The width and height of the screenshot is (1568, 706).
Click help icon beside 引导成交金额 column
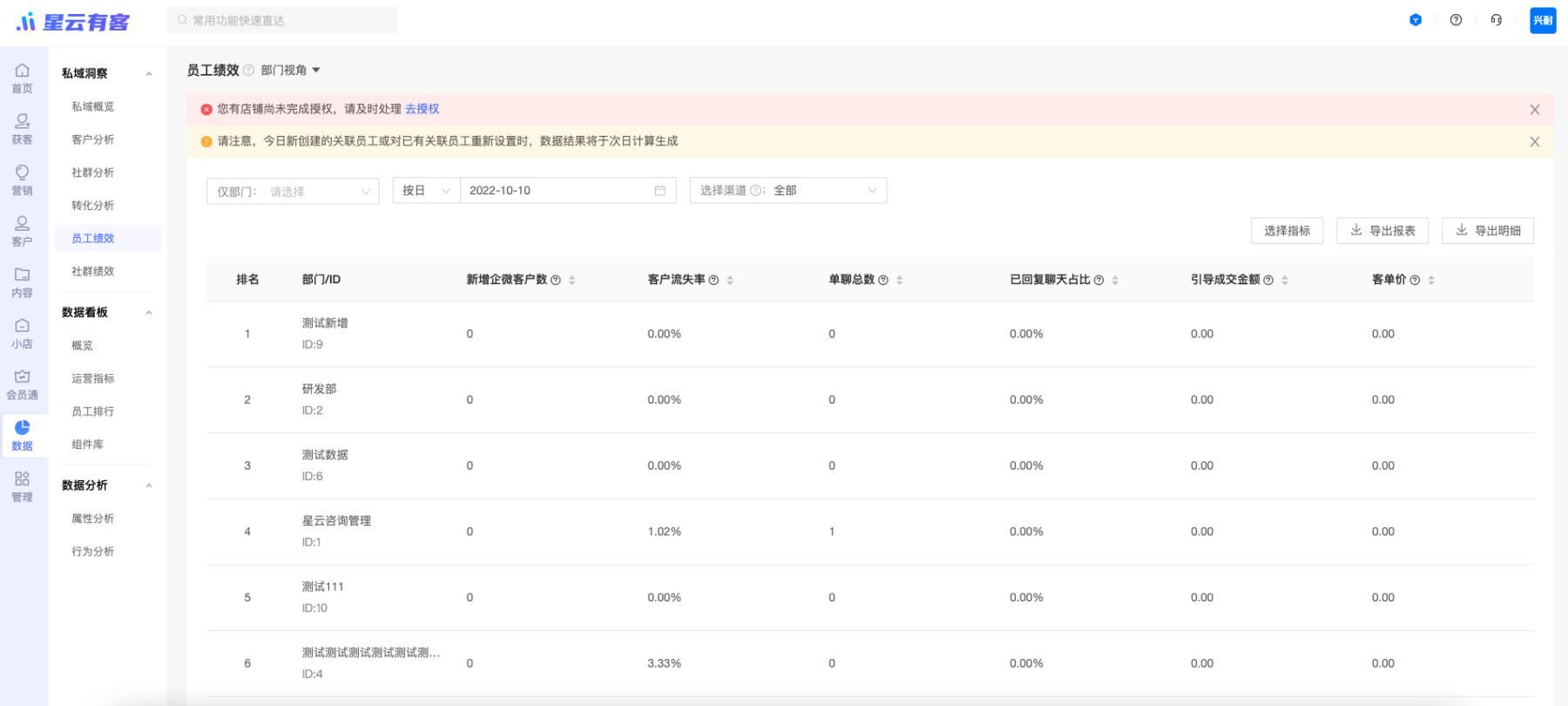1268,280
